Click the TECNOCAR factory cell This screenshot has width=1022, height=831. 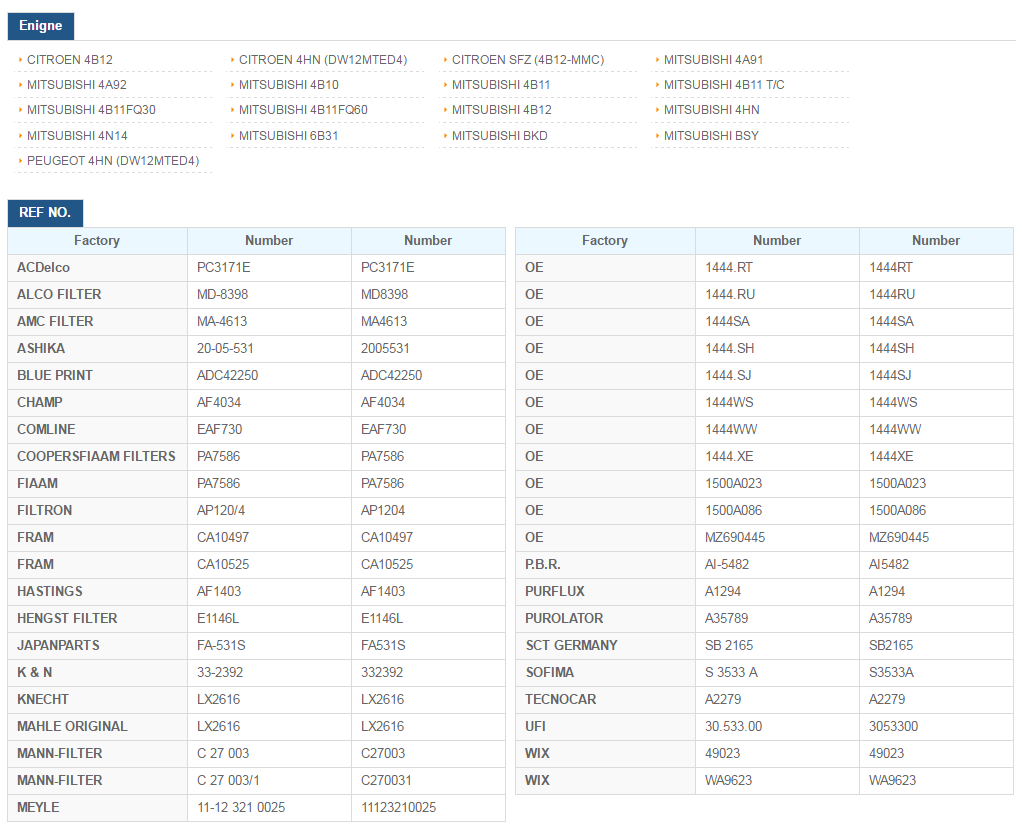[x=606, y=700]
